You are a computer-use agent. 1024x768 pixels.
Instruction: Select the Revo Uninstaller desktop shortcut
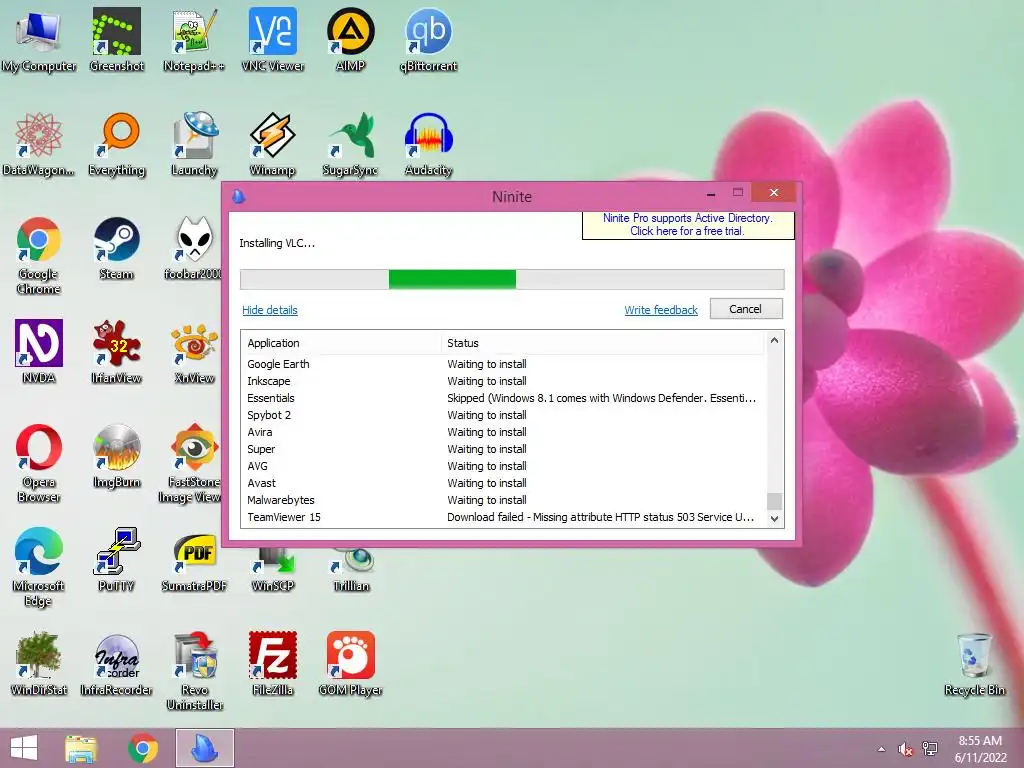pyautogui.click(x=194, y=671)
